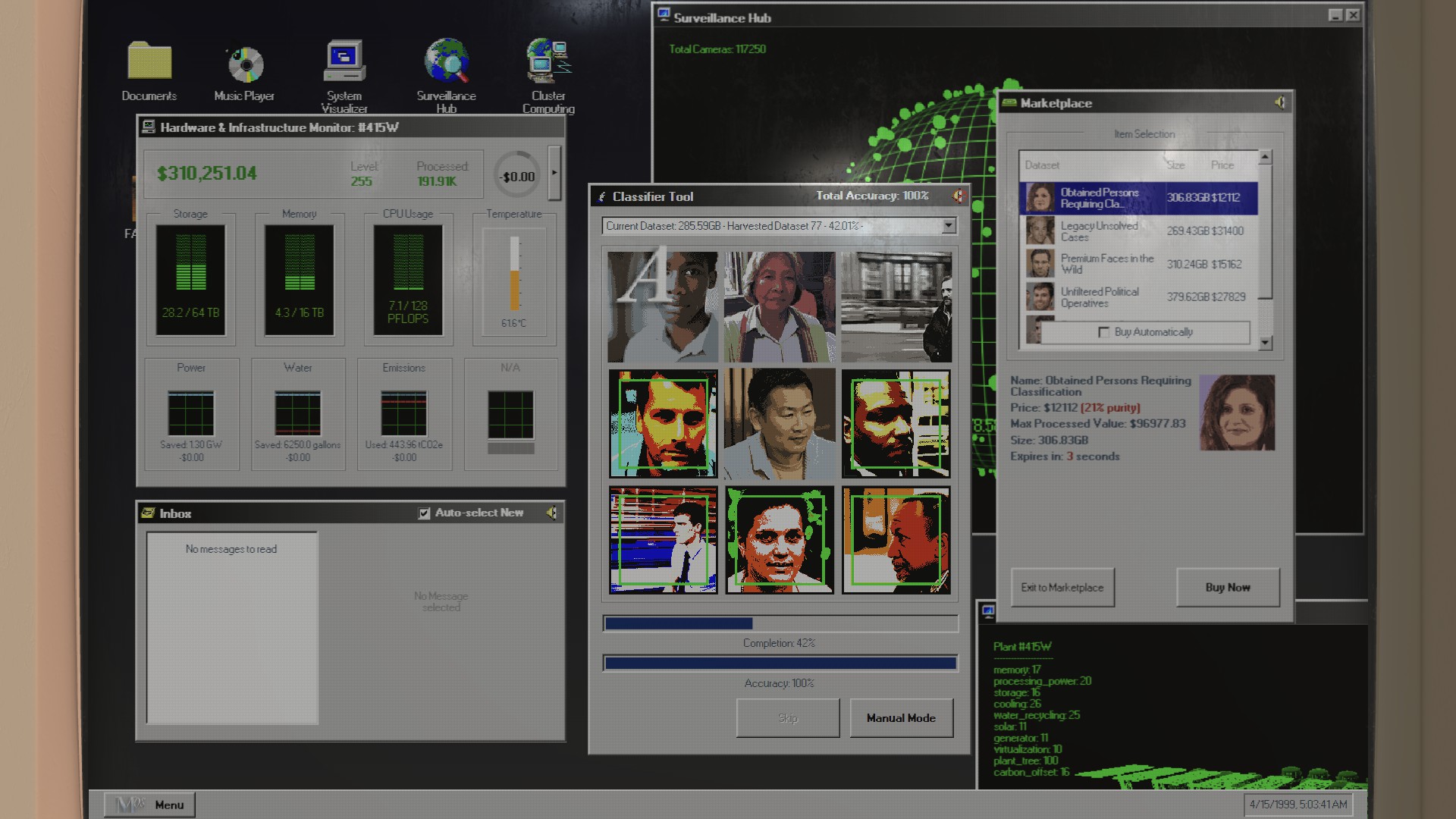Expand the Current Dataset dropdown

[x=948, y=226]
